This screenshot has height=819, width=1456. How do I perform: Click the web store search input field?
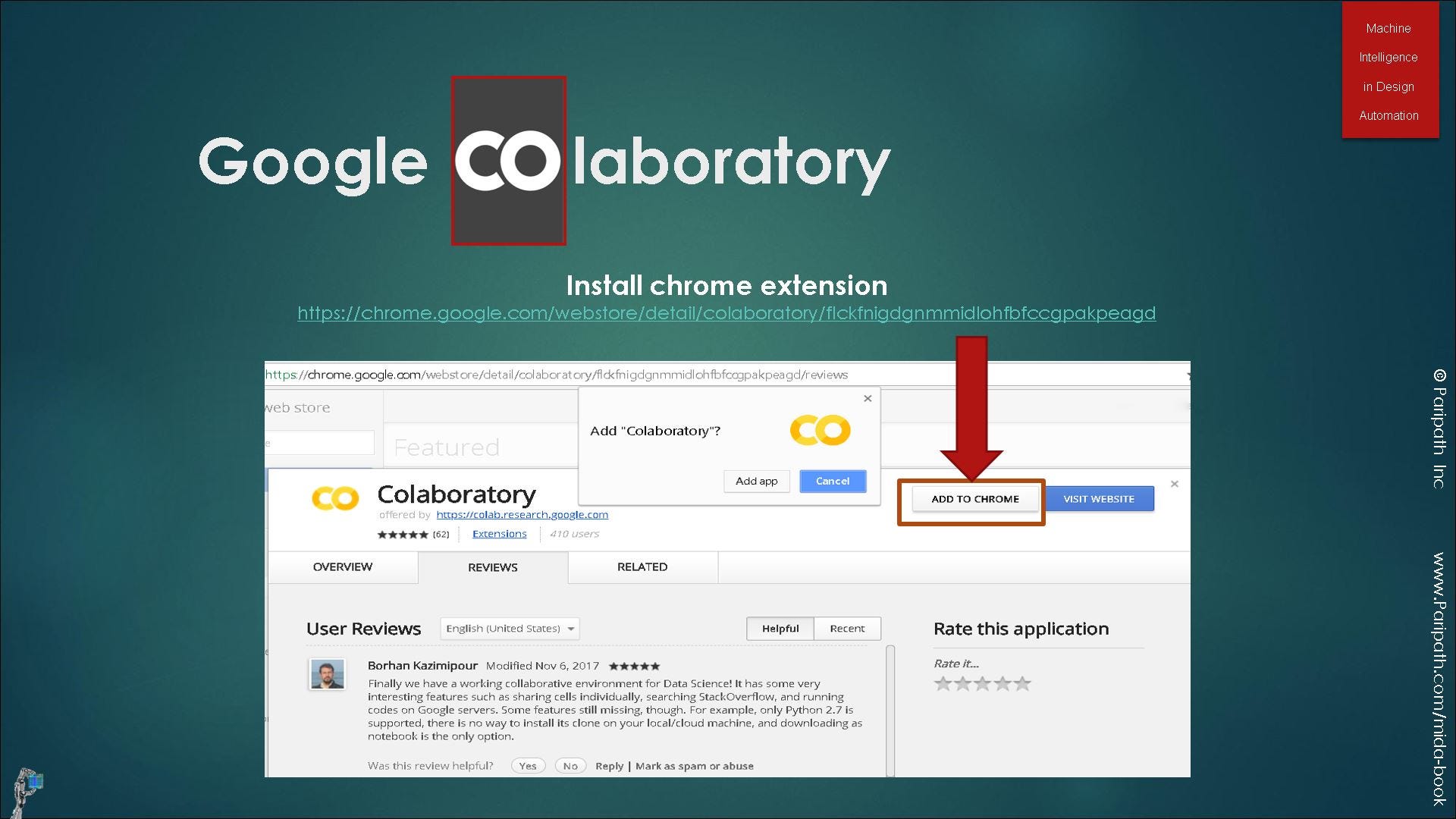320,443
